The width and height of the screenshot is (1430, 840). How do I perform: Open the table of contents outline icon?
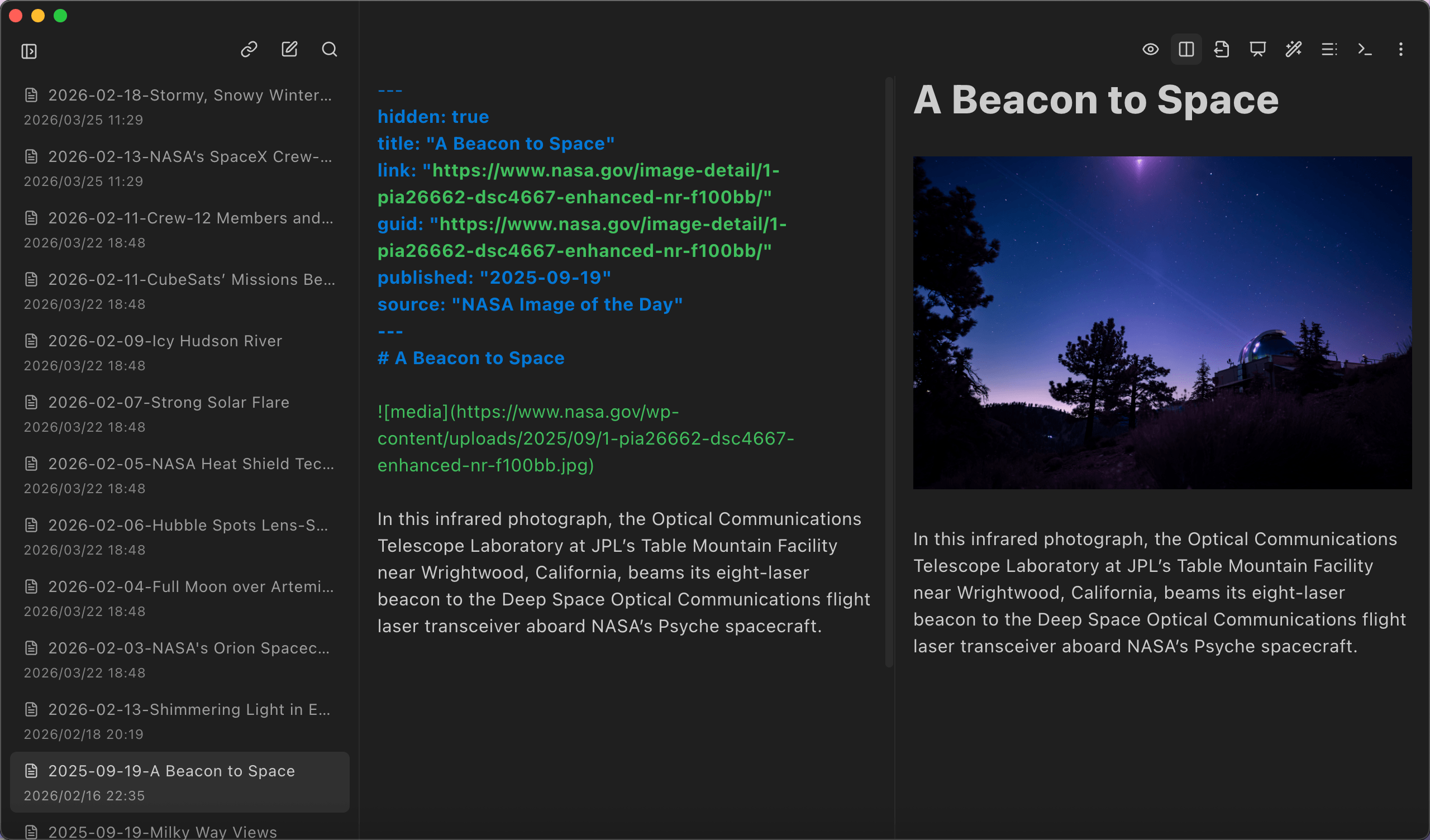click(1329, 49)
